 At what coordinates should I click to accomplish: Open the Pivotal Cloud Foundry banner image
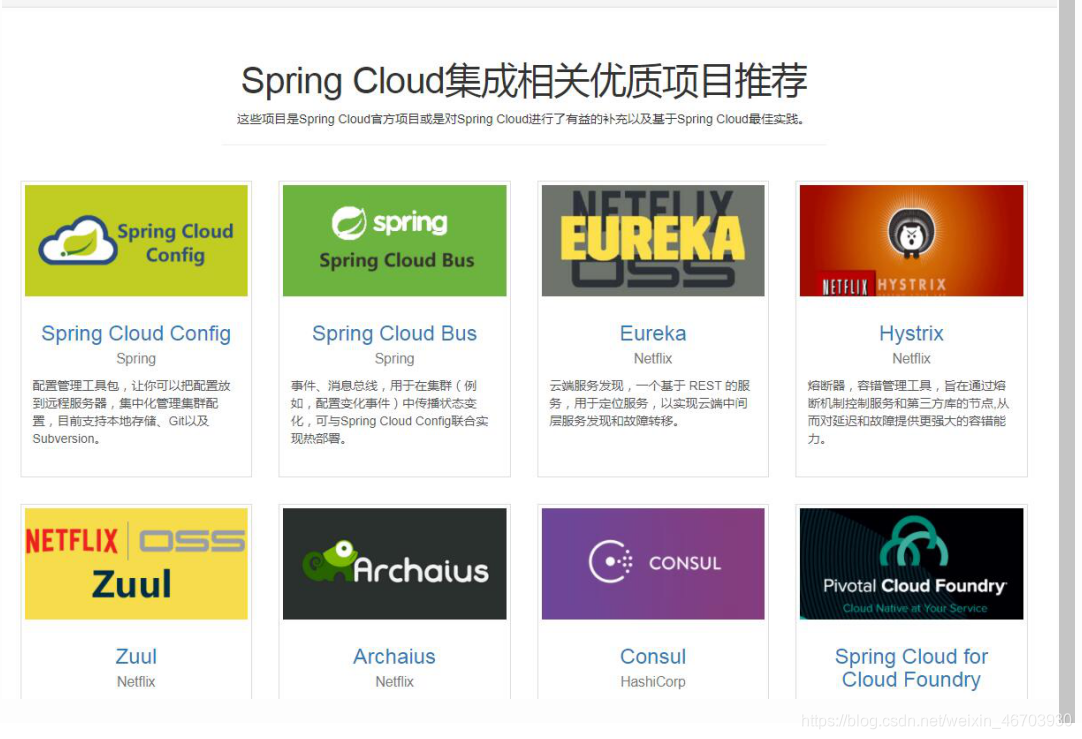pyautogui.click(x=912, y=564)
